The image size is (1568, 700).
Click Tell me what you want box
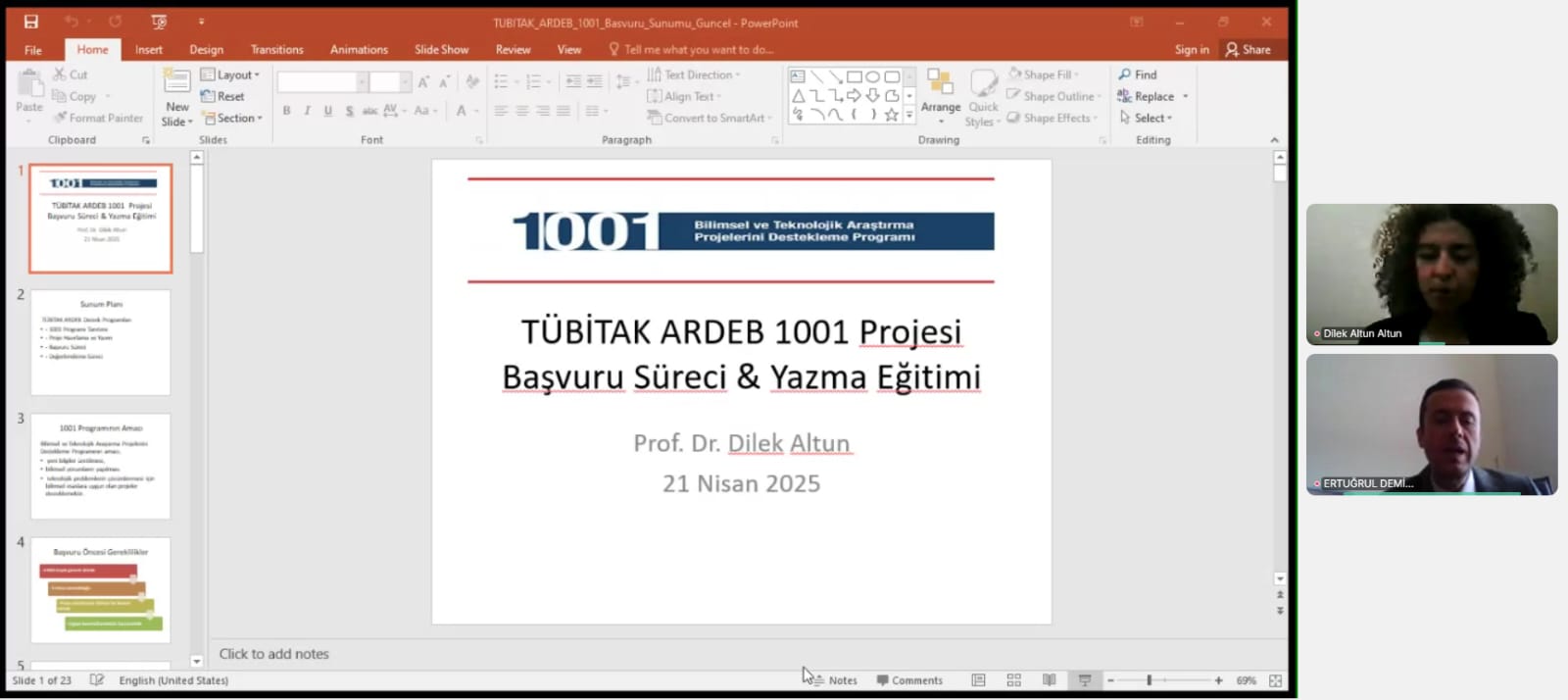pyautogui.click(x=691, y=49)
